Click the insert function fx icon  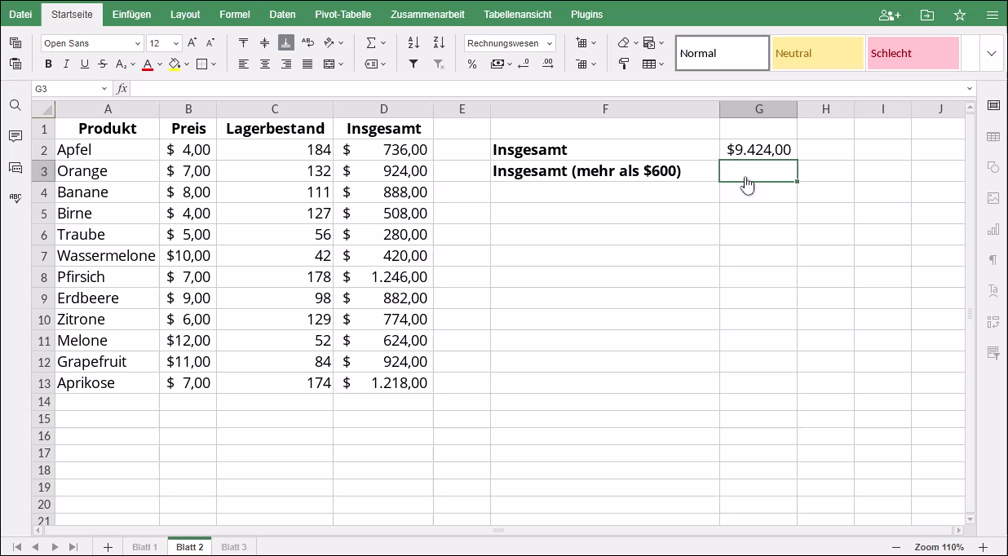121,89
